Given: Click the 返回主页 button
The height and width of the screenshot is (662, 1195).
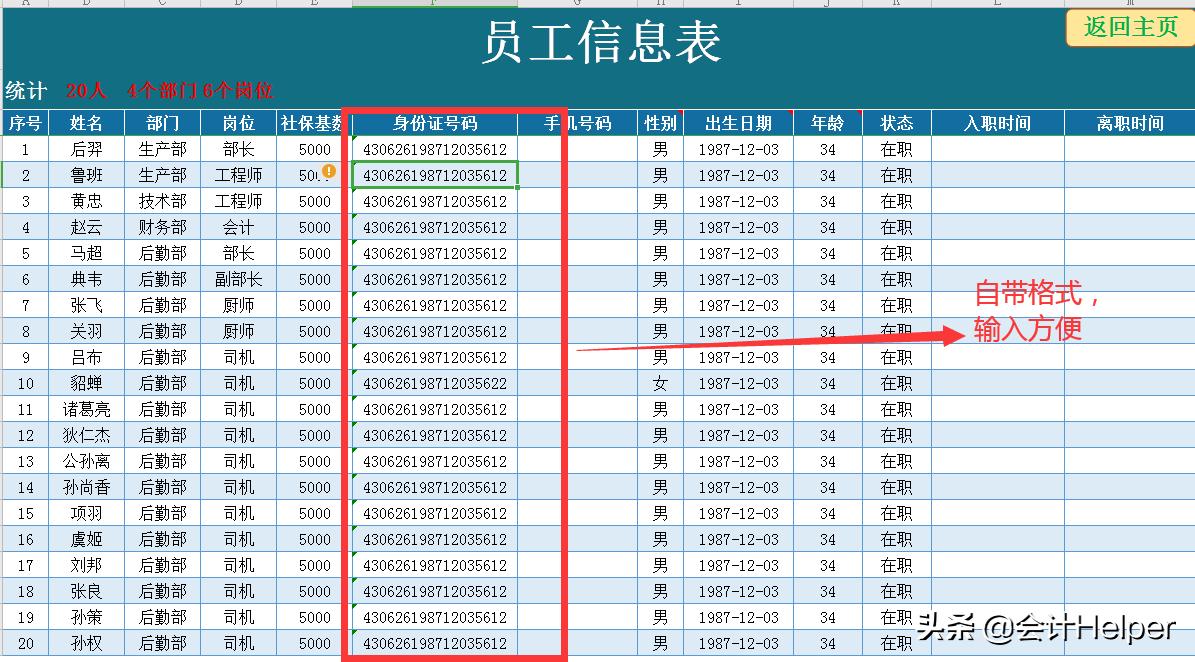Looking at the screenshot, I should [x=1129, y=27].
